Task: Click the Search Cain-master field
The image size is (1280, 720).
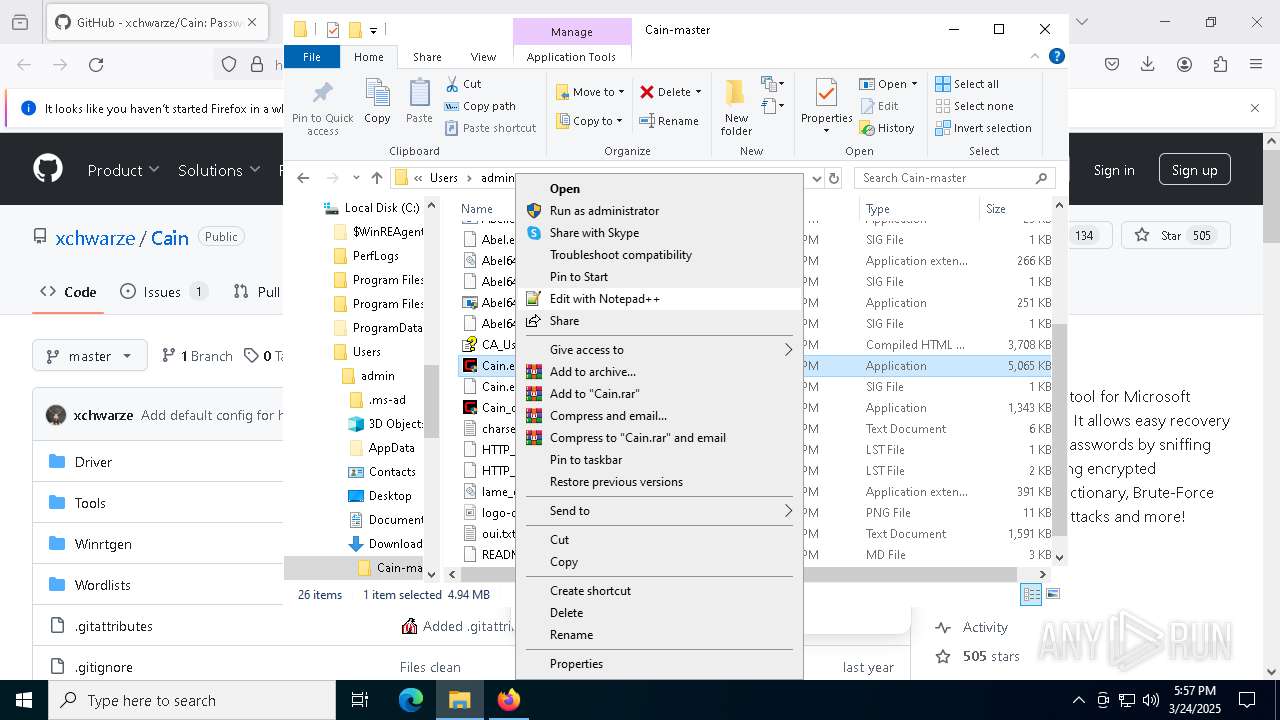Action: [x=955, y=178]
